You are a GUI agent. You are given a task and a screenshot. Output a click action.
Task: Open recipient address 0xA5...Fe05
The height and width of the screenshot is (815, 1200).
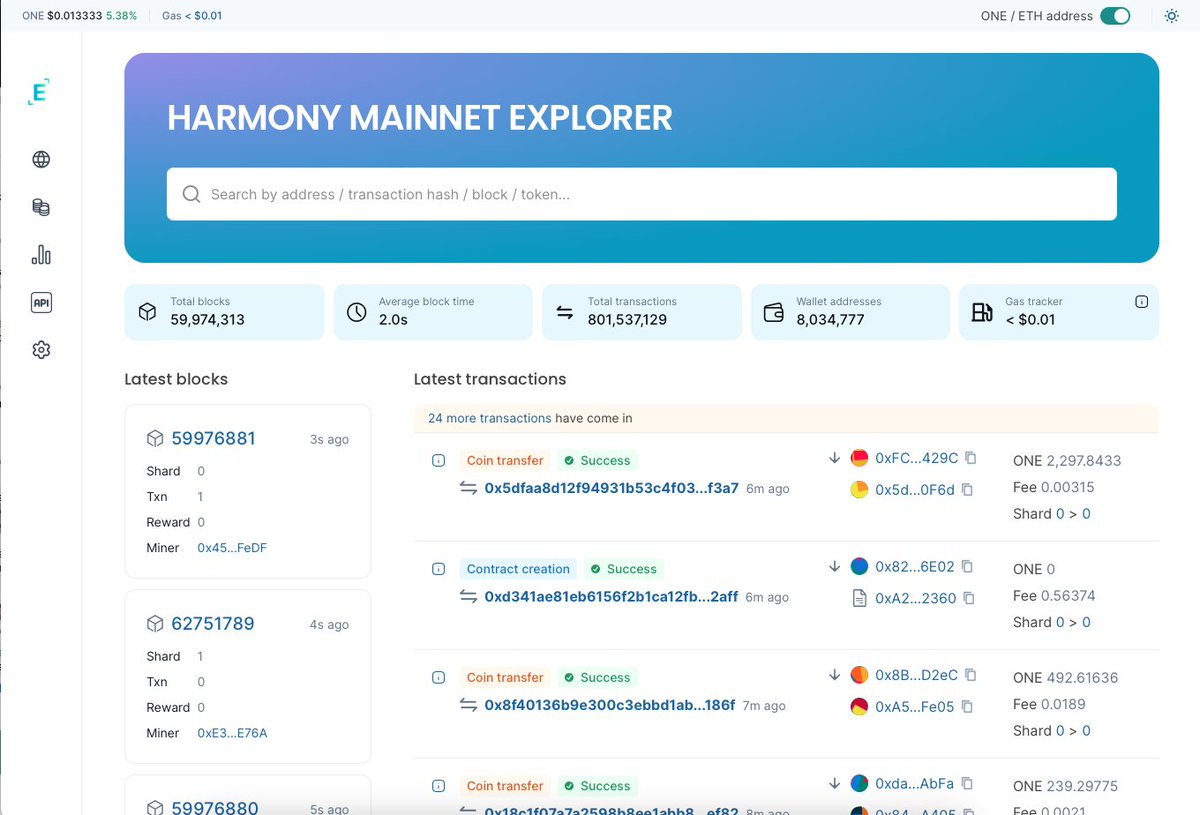coord(914,706)
